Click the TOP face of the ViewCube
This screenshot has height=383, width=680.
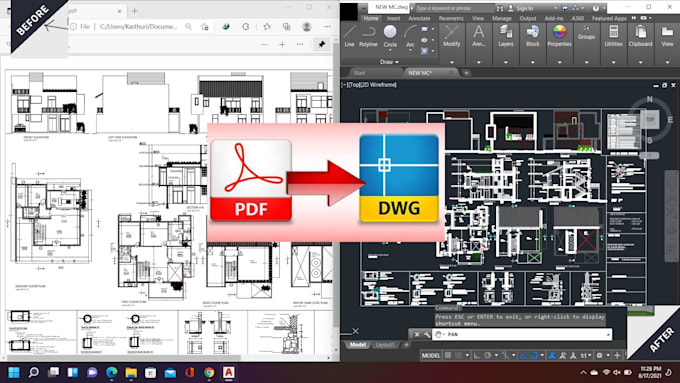tap(650, 119)
